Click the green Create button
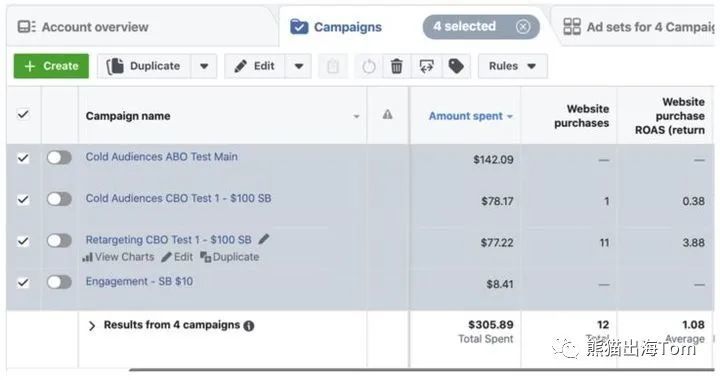 click(x=51, y=66)
